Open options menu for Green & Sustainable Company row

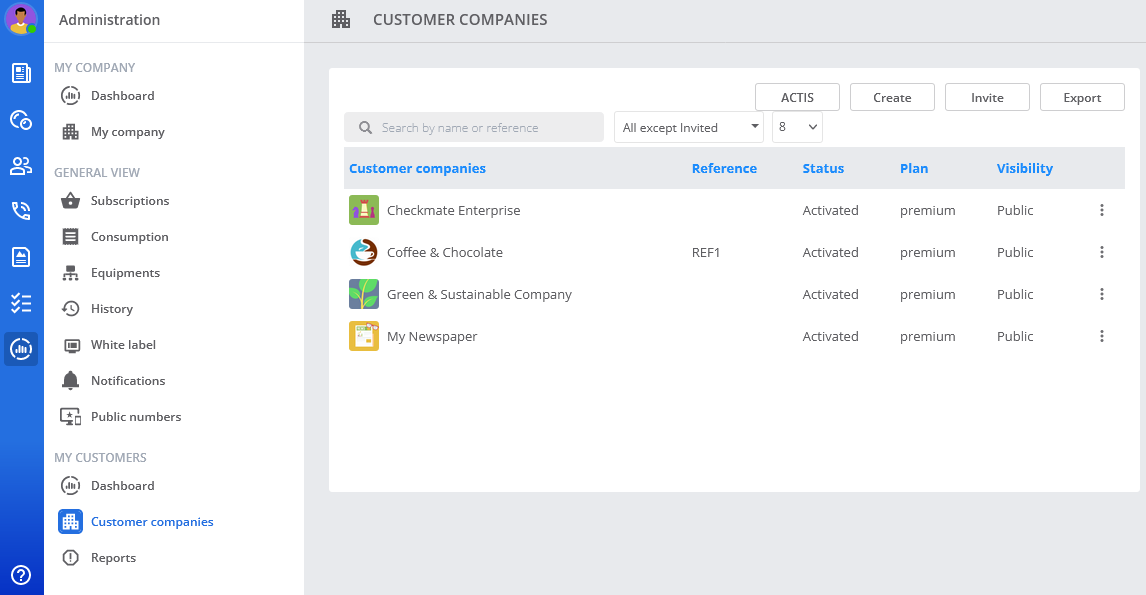point(1101,294)
